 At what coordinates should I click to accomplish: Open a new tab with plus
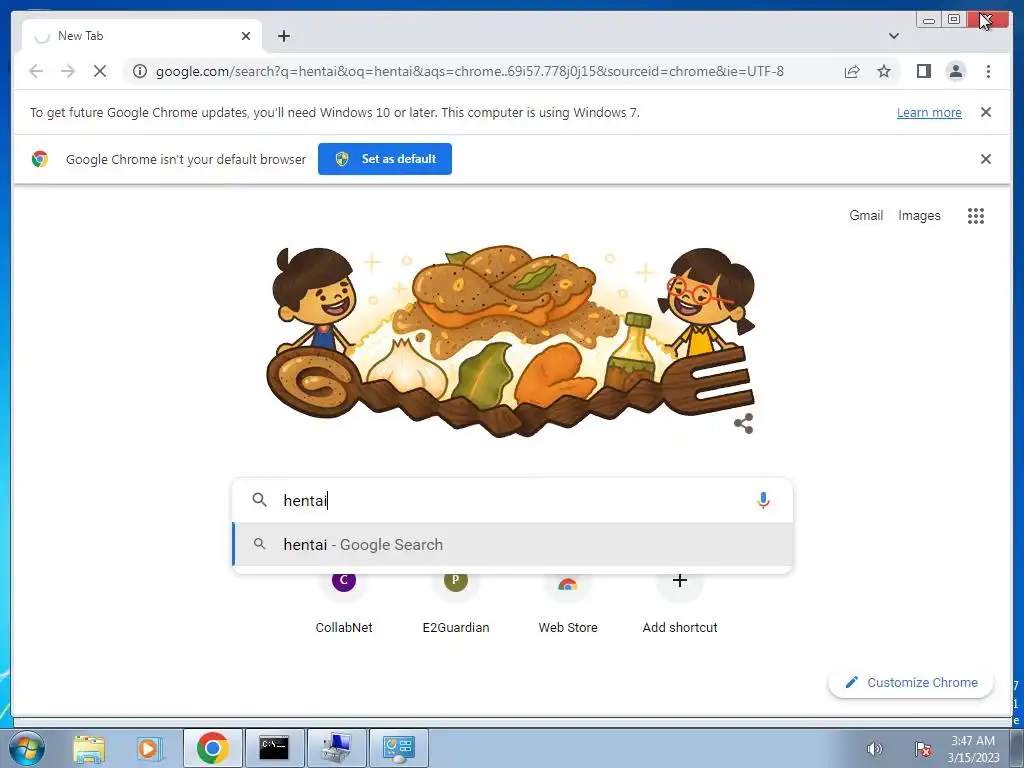[284, 36]
